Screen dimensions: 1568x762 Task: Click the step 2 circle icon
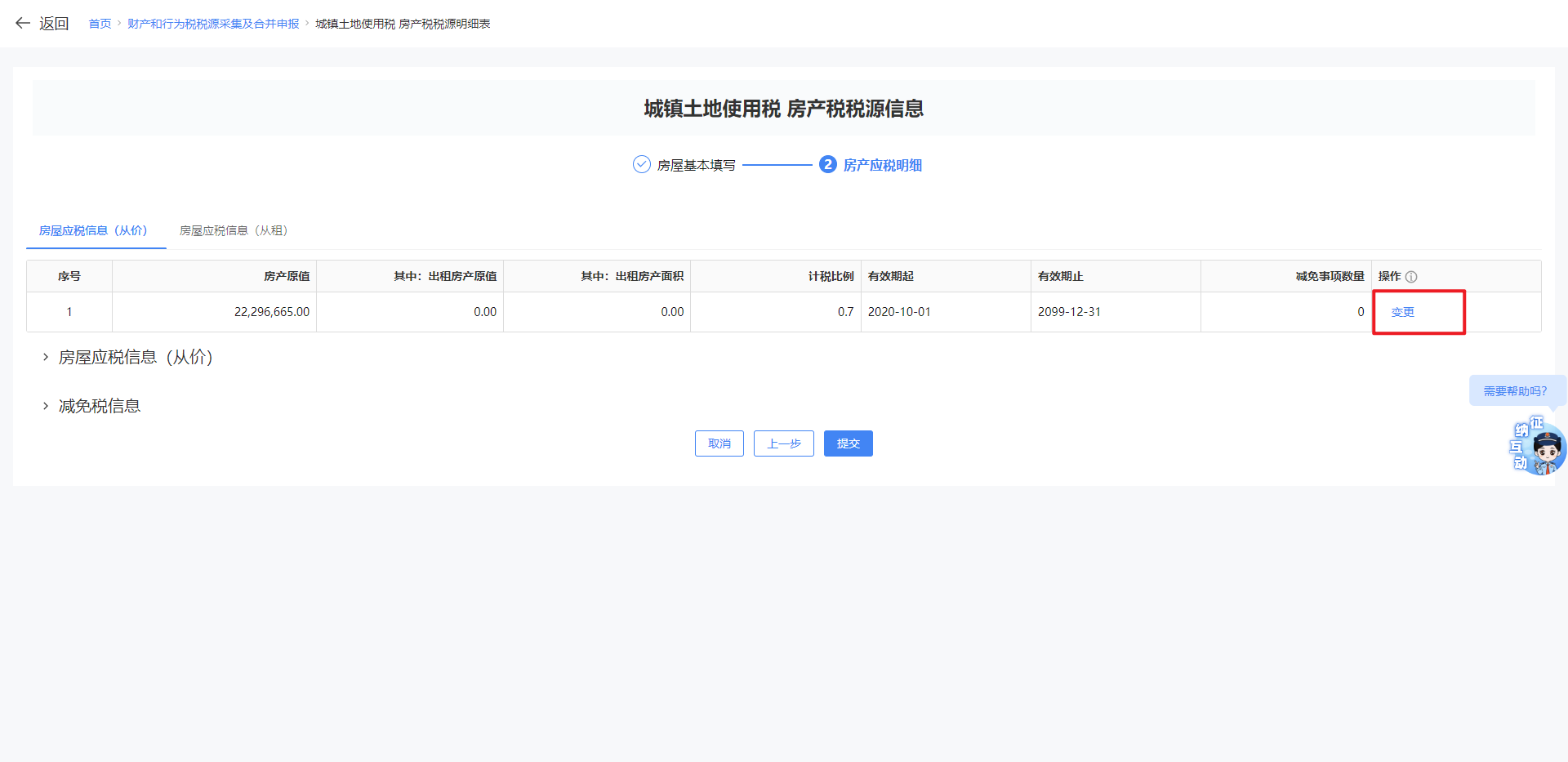827,165
